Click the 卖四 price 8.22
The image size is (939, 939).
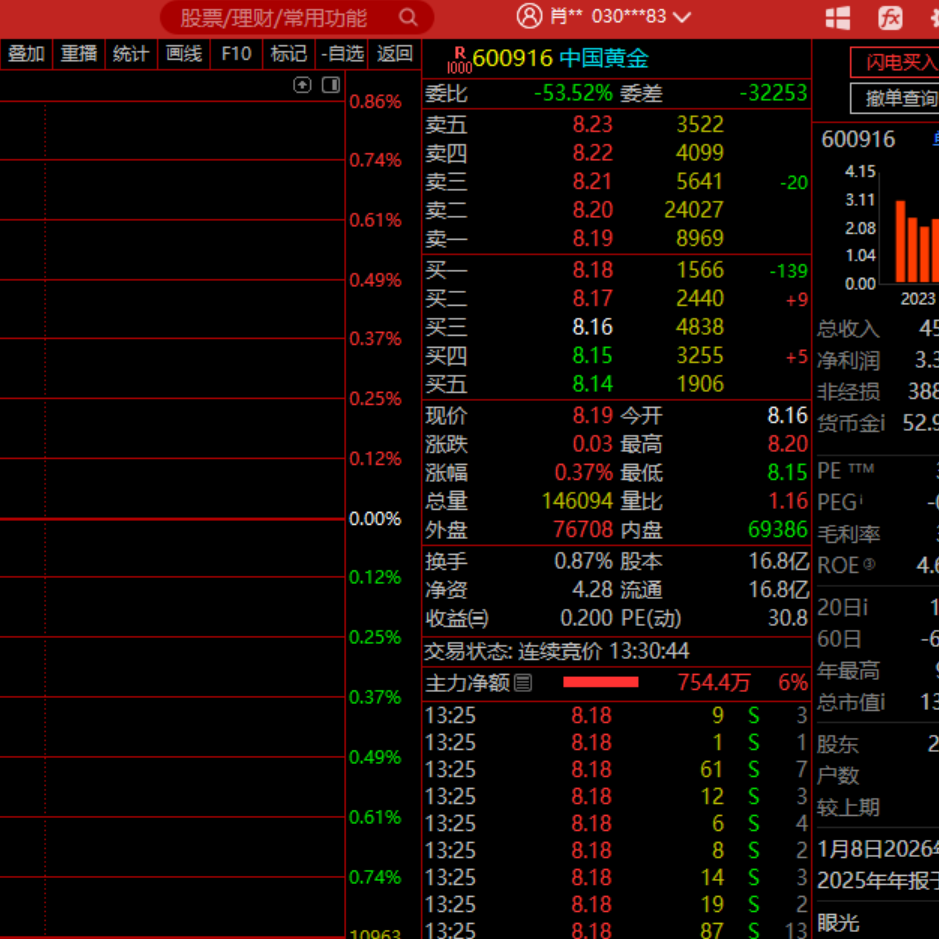coord(592,153)
